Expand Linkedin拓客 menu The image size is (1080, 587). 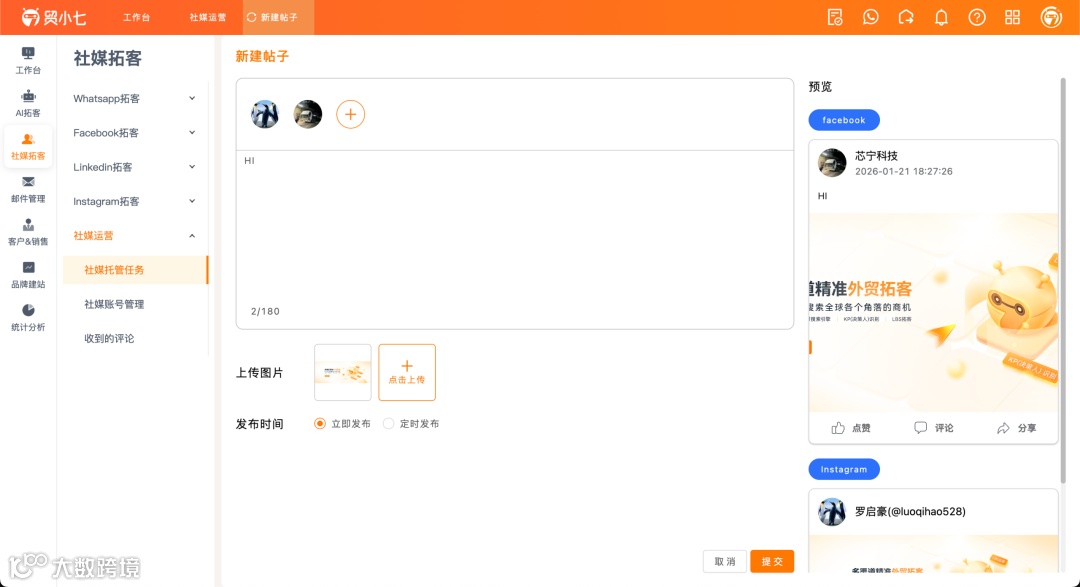click(x=134, y=167)
